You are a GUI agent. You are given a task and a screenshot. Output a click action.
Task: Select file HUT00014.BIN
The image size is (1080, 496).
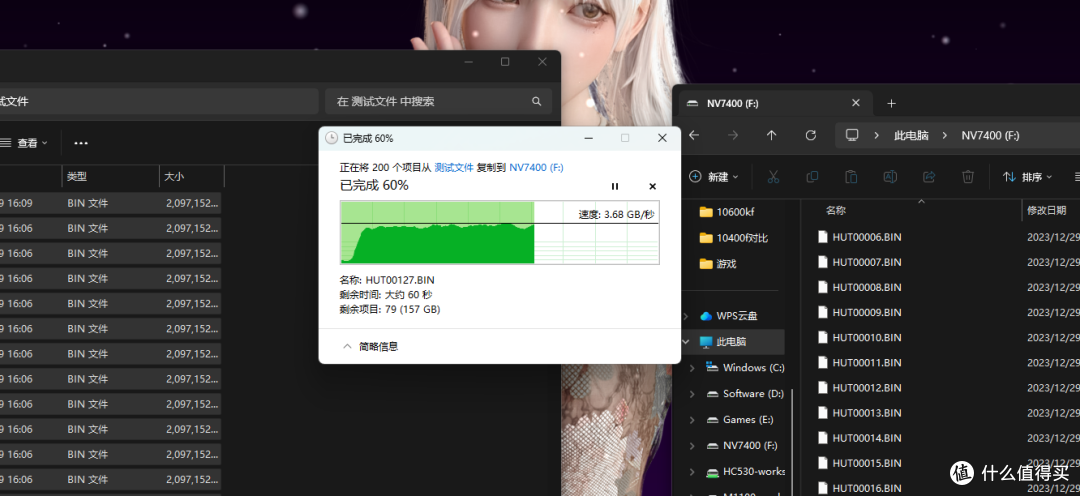click(860, 437)
